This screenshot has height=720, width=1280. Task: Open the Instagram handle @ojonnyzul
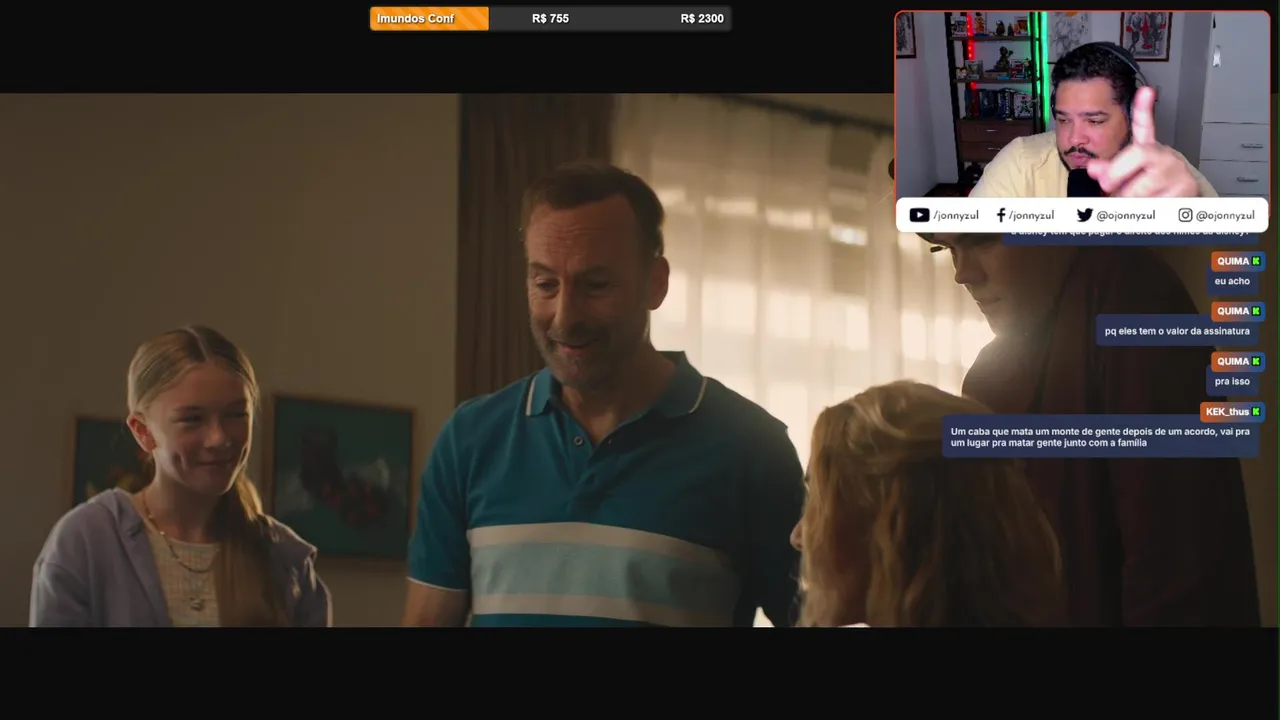pyautogui.click(x=1225, y=215)
